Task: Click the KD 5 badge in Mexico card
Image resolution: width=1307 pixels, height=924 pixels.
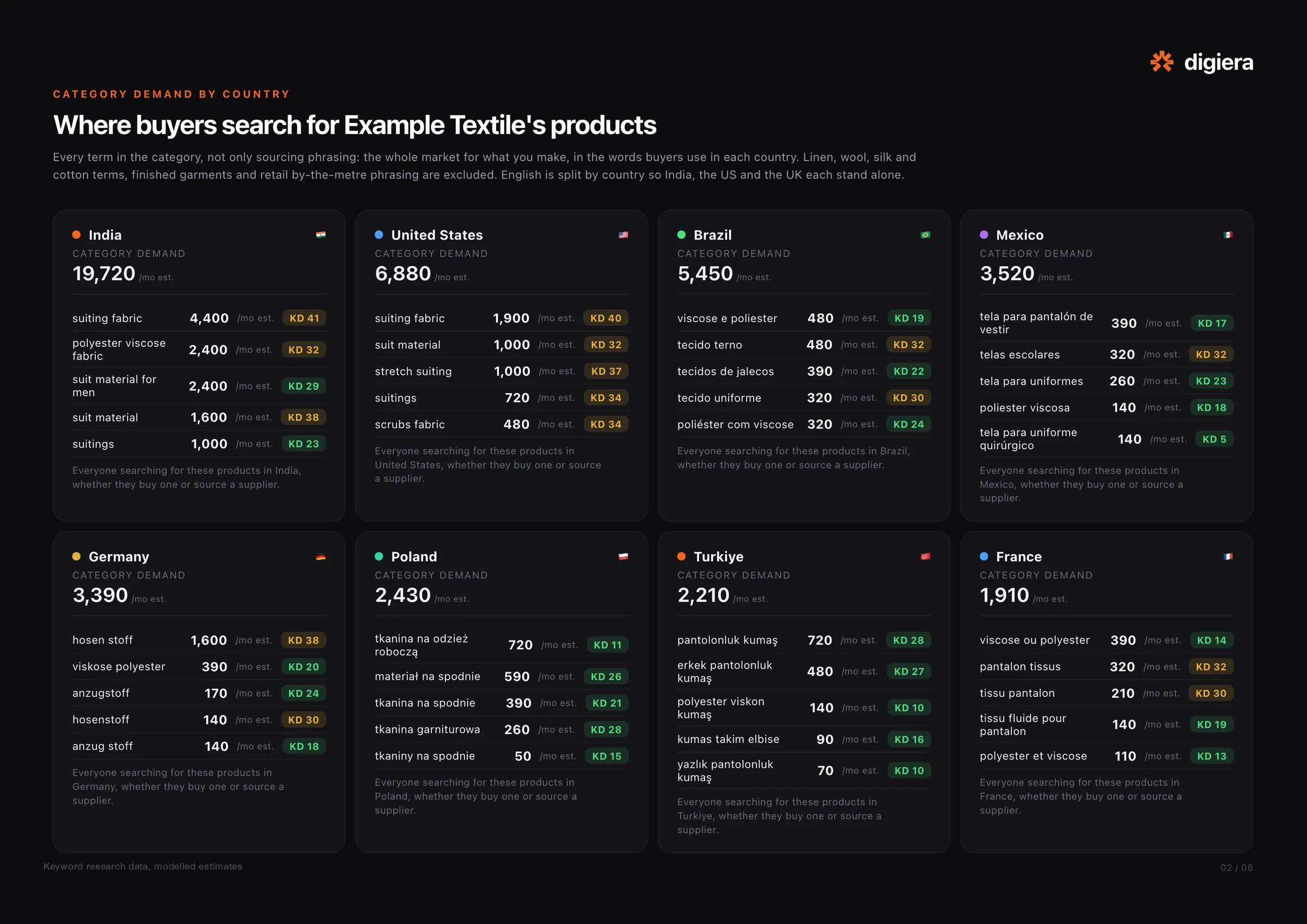Action: pyautogui.click(x=1214, y=439)
